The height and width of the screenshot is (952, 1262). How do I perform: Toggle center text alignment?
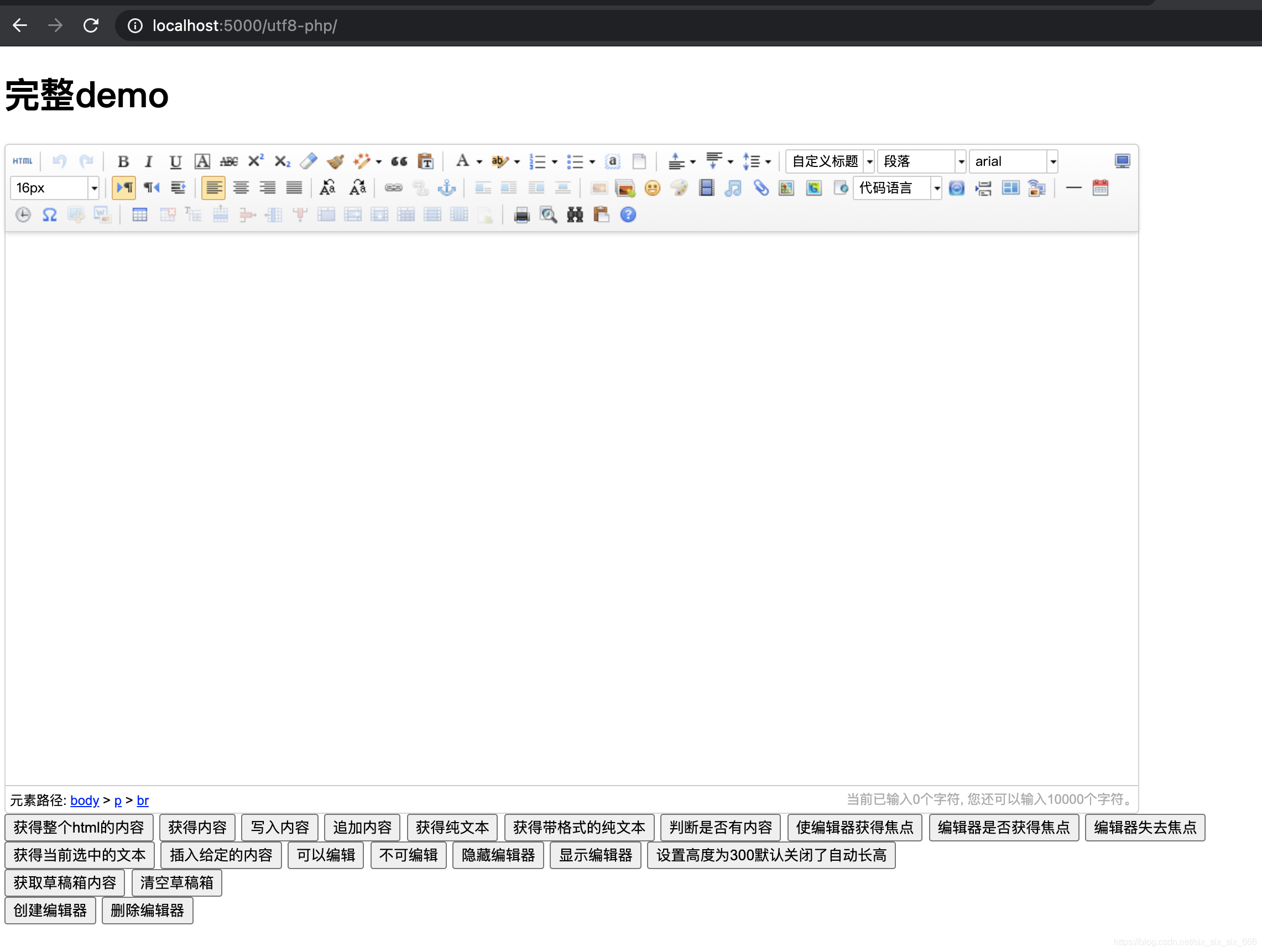click(241, 188)
